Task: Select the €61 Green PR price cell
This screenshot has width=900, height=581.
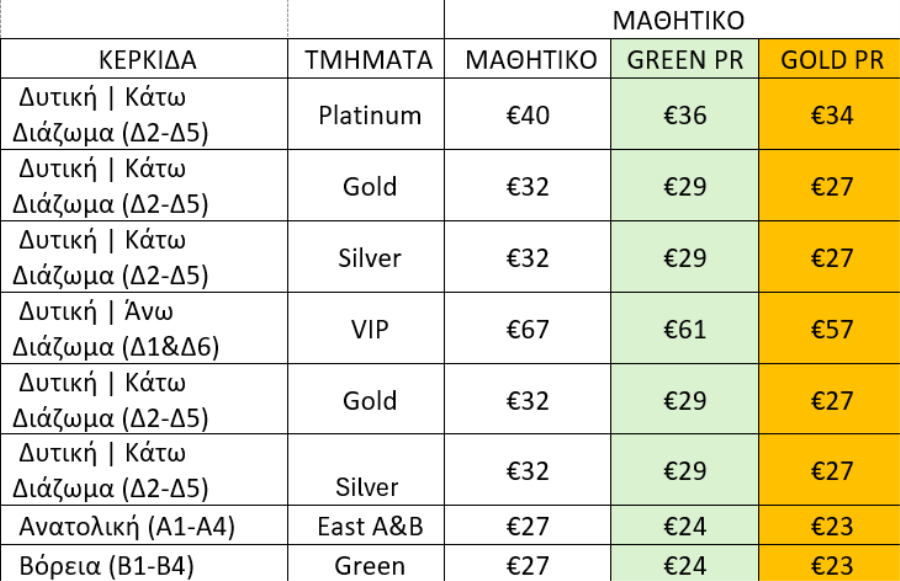Action: click(x=685, y=328)
